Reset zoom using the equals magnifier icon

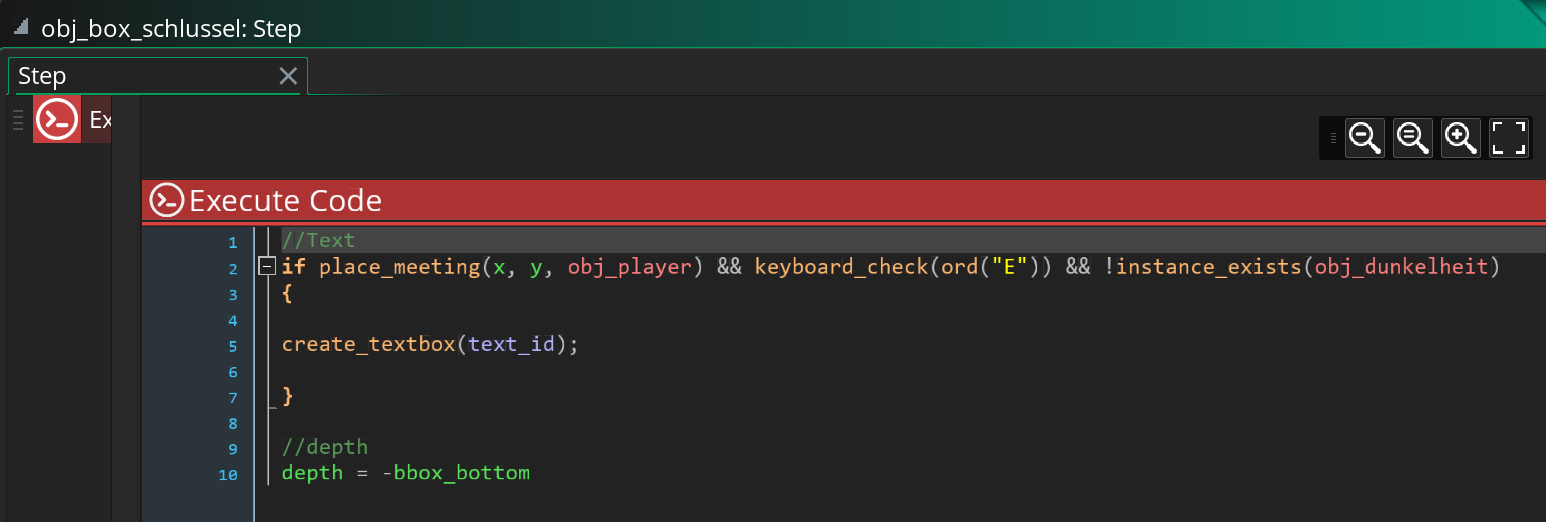pos(1413,138)
